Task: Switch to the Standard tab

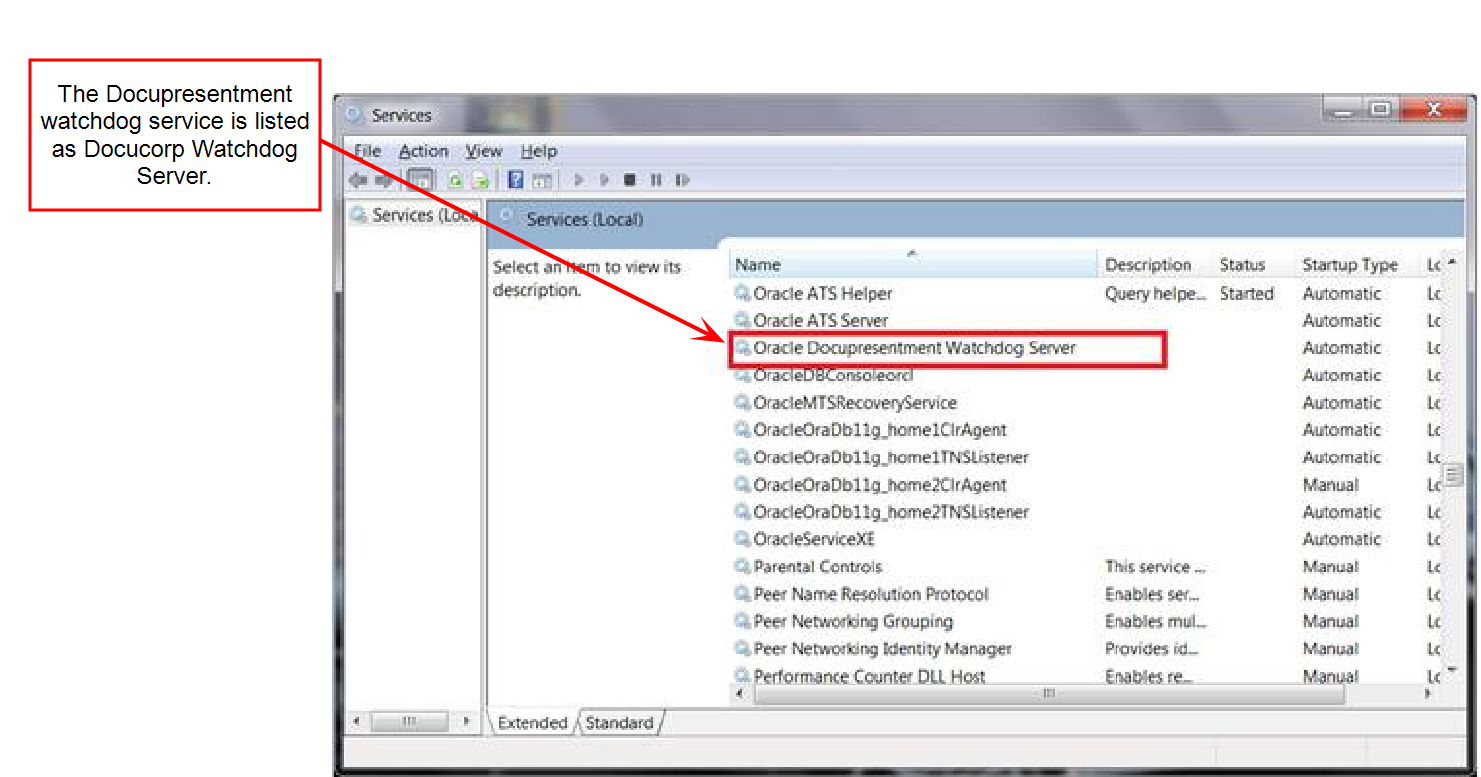Action: (619, 722)
